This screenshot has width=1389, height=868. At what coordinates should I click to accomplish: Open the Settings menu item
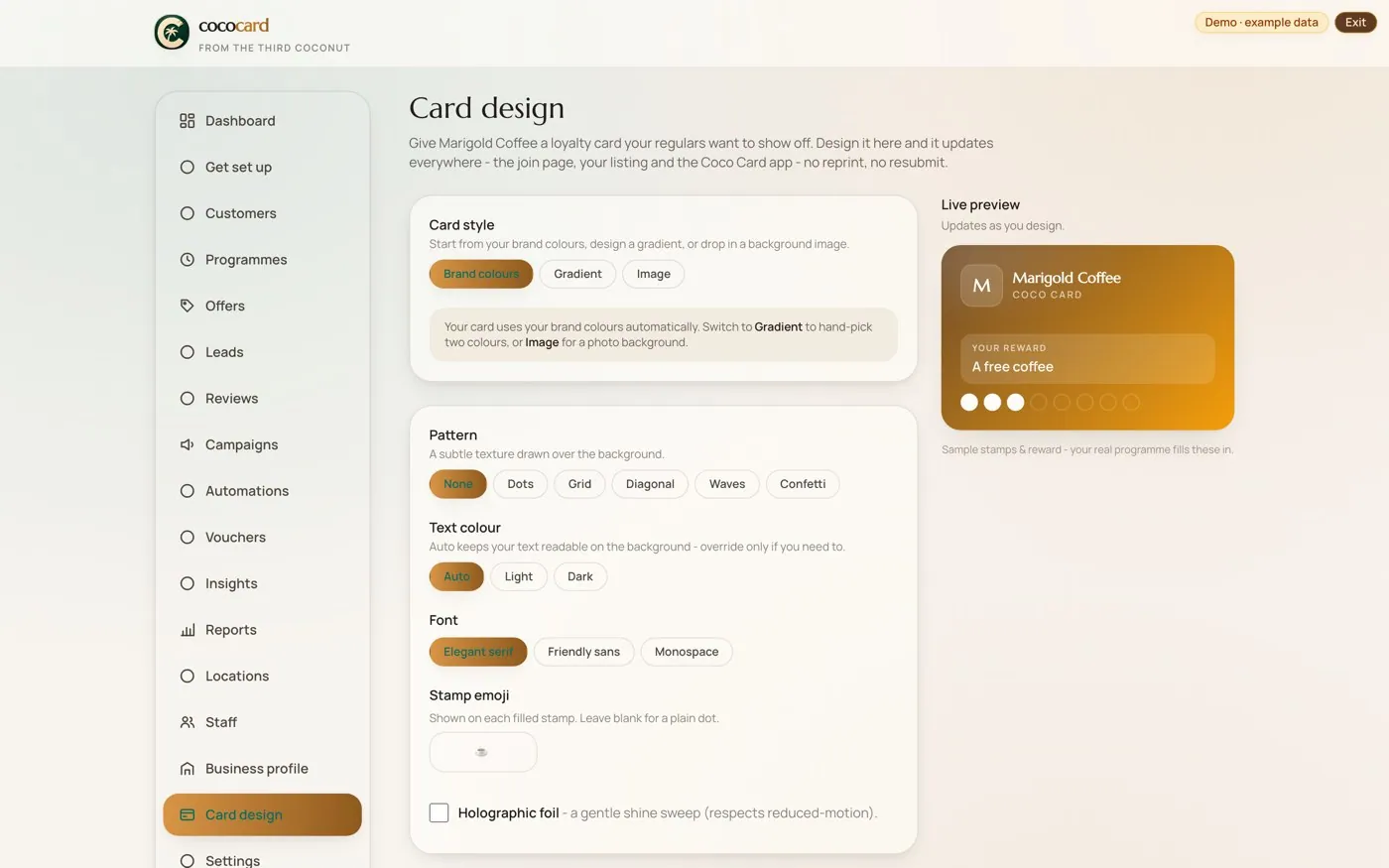tap(262, 860)
